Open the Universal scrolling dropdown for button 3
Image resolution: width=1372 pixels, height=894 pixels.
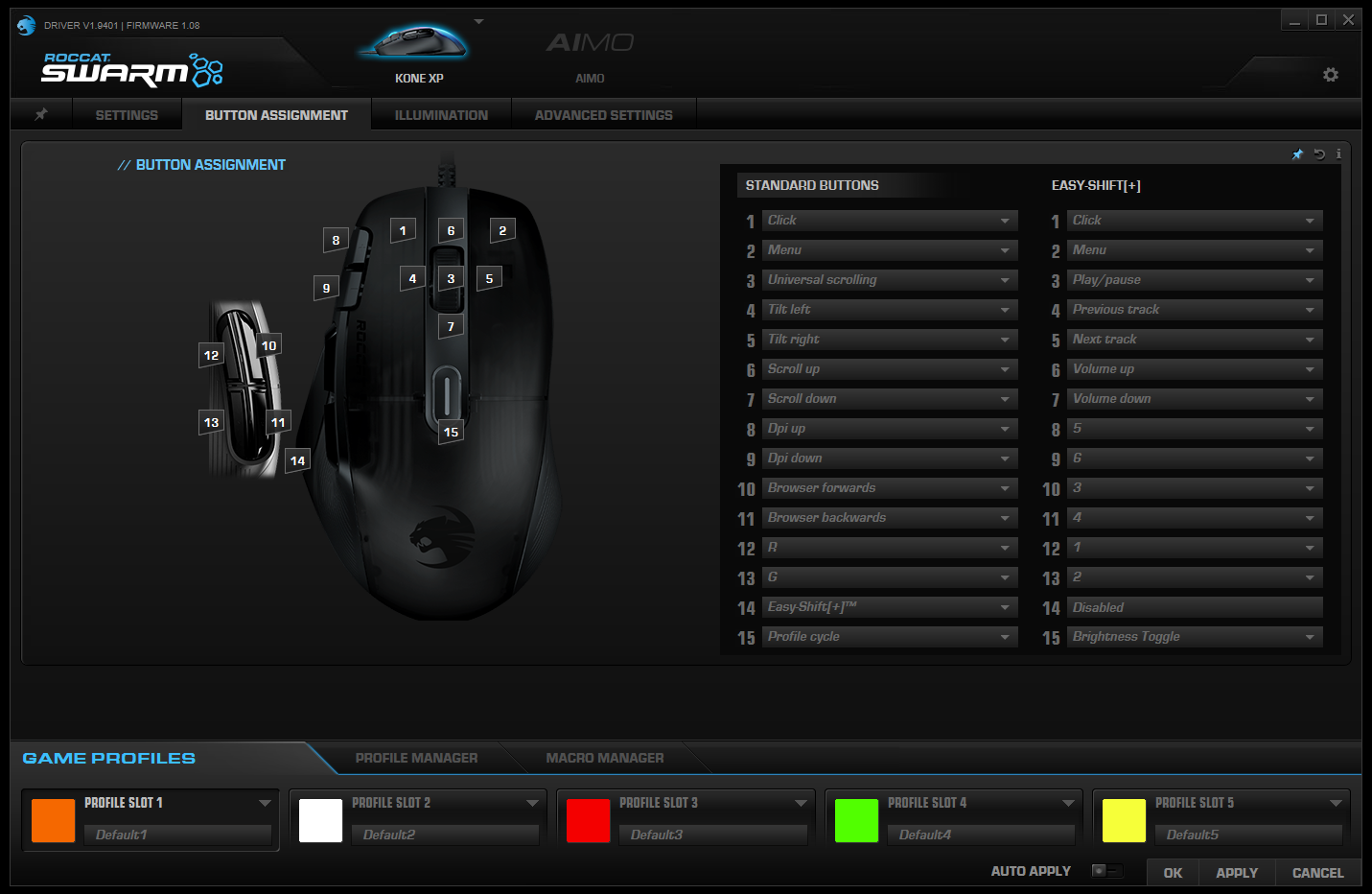coord(888,279)
